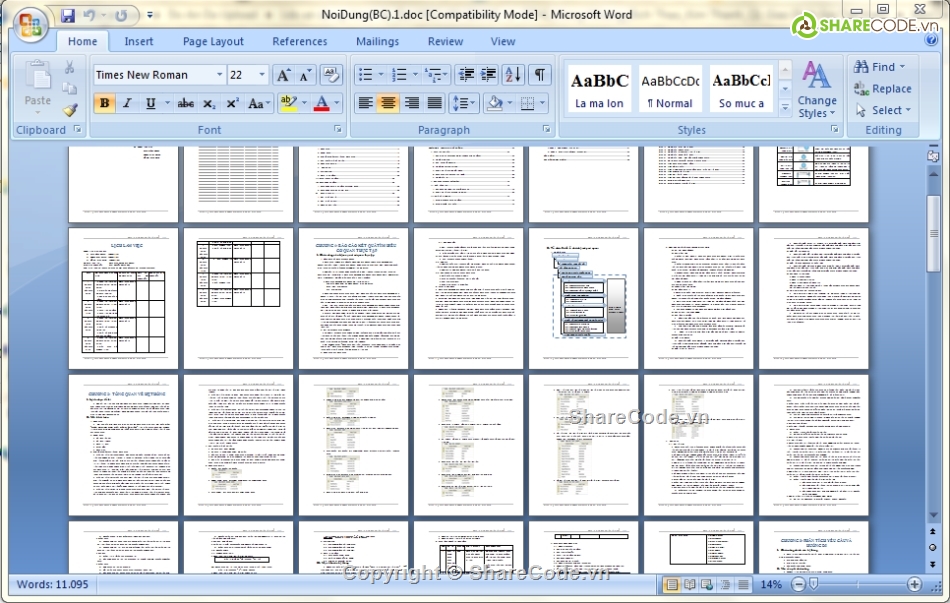Screen dimensions: 950x603
Task: Decrease paragraph indent
Action: [x=466, y=75]
